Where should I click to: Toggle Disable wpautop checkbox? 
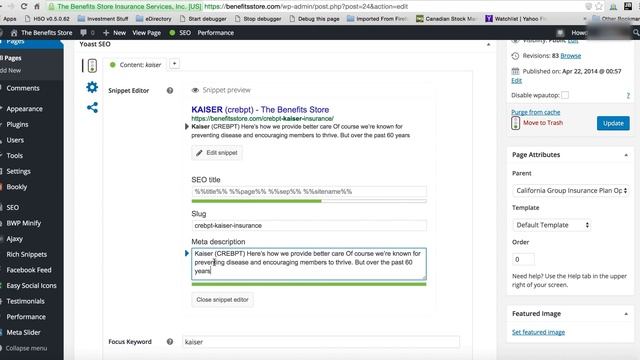(565, 95)
